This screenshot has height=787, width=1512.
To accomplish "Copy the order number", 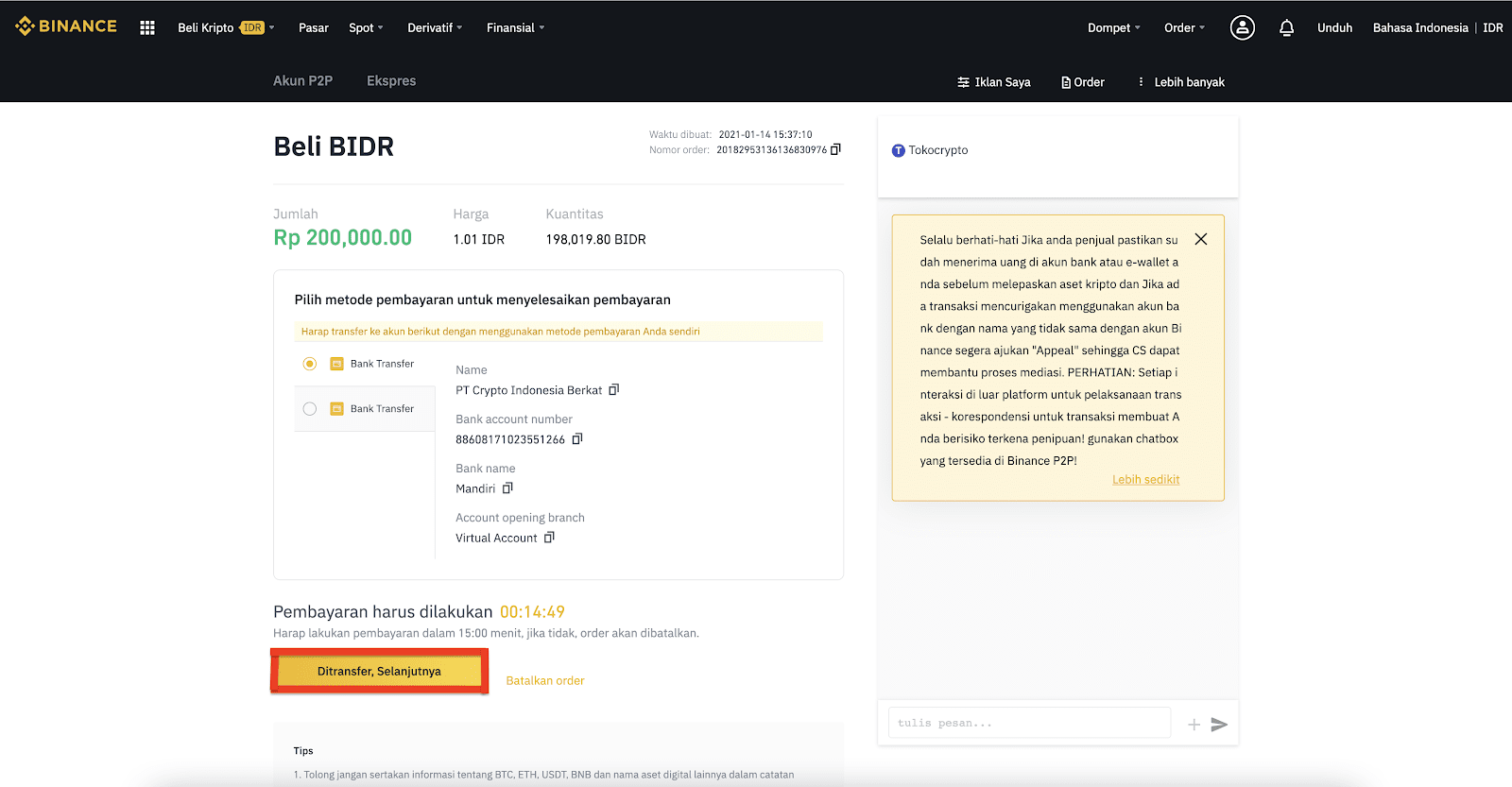I will click(x=835, y=149).
